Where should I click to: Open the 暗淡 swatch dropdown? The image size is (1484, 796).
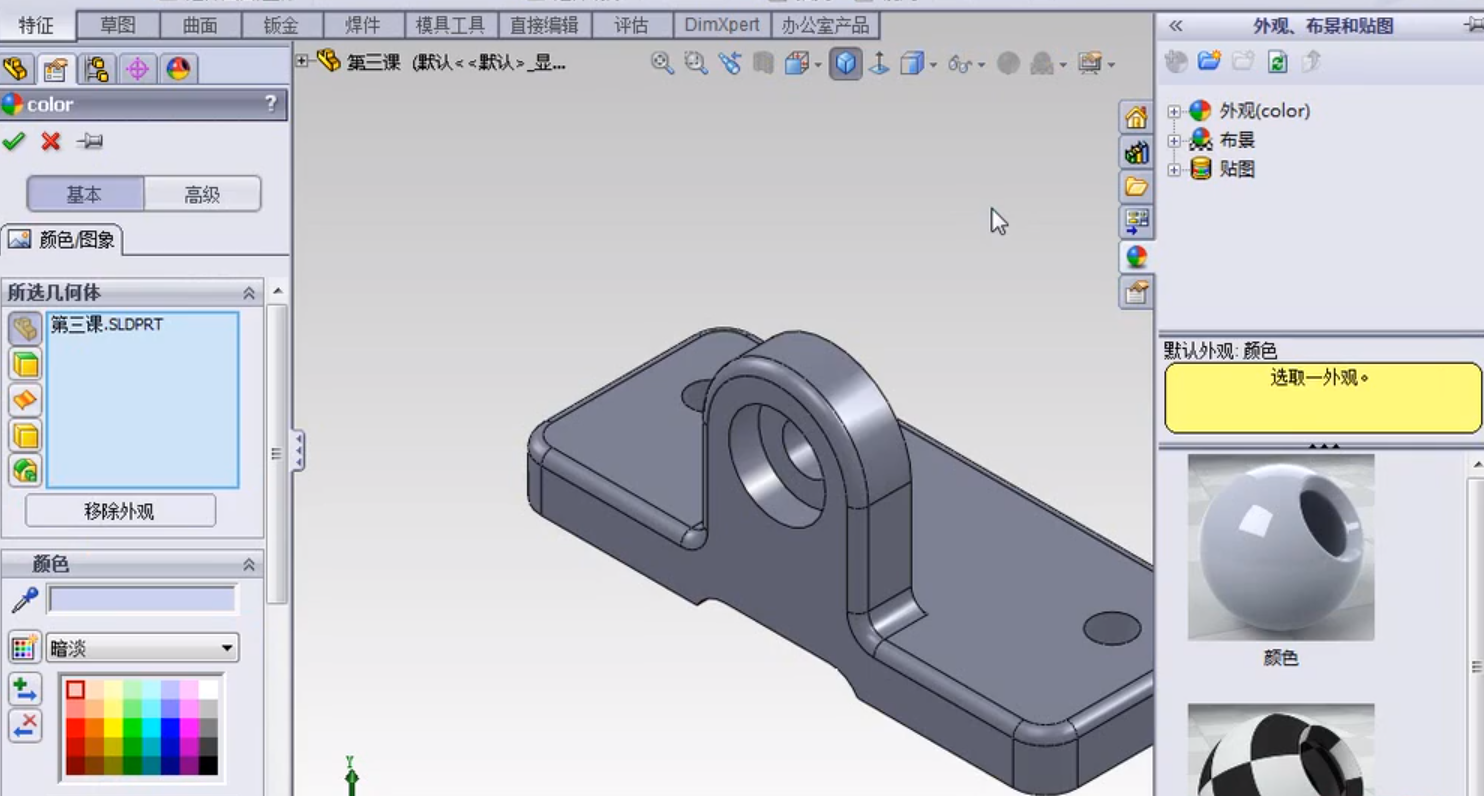tap(142, 648)
